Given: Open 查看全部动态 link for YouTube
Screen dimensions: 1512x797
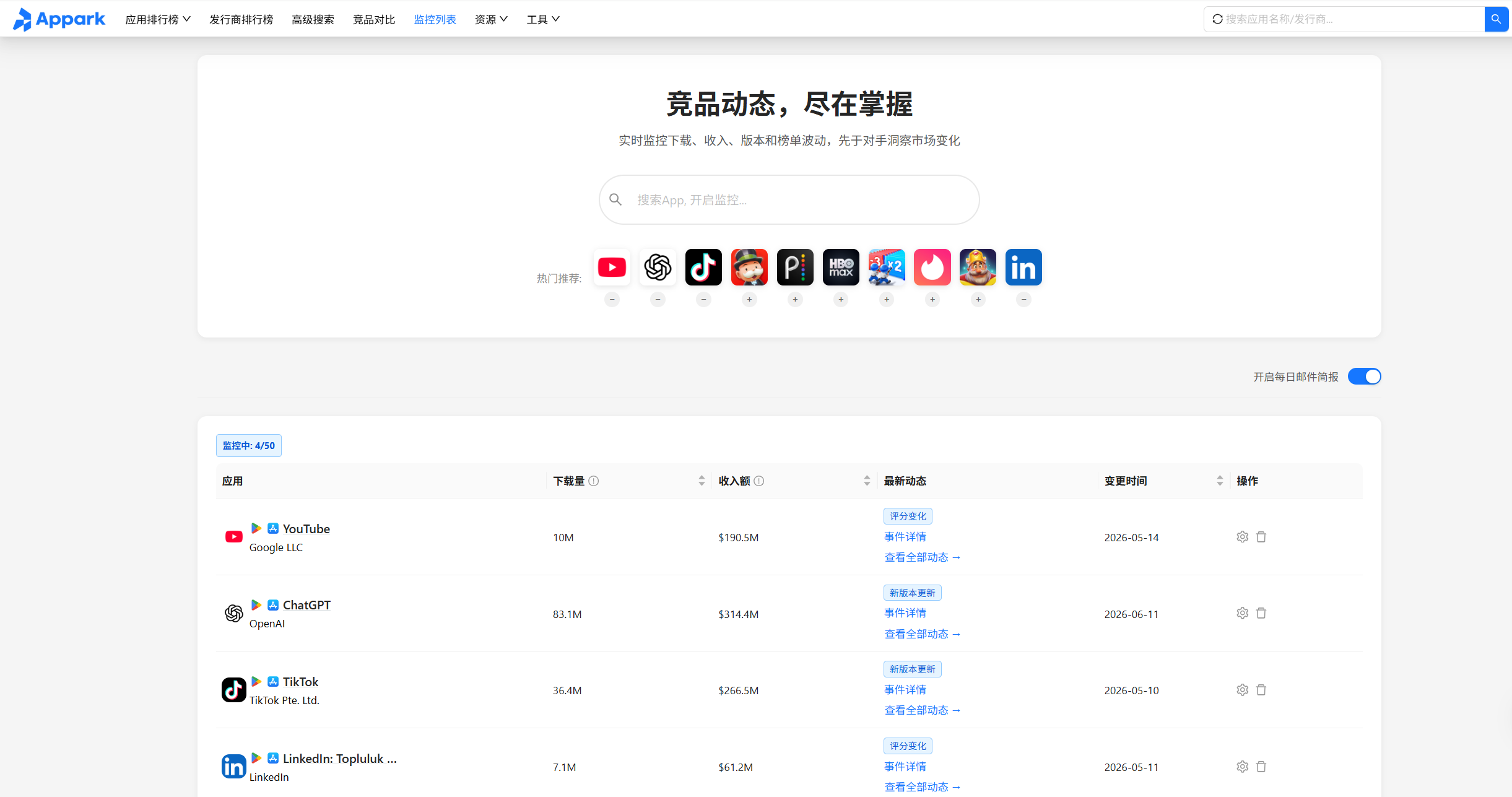Looking at the screenshot, I should pyautogui.click(x=923, y=557).
